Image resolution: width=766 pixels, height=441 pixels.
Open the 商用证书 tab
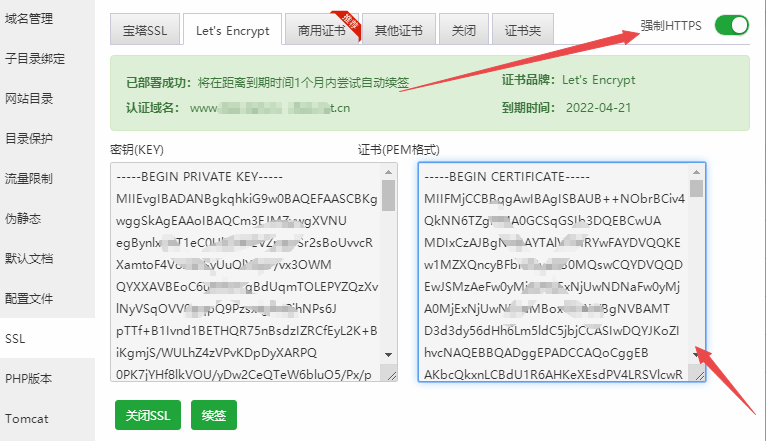[321, 30]
